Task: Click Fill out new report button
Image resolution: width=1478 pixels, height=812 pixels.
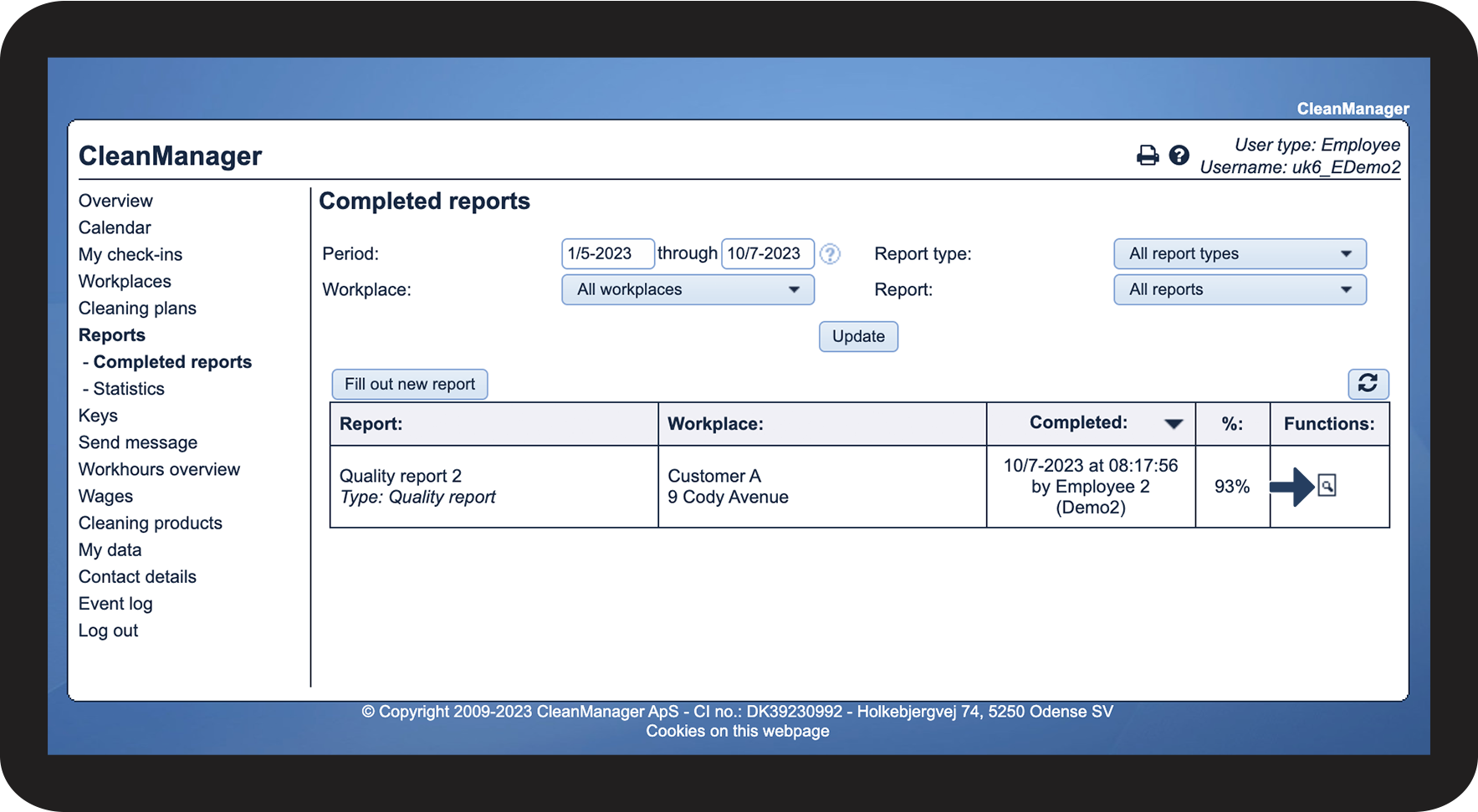Action: (x=409, y=385)
